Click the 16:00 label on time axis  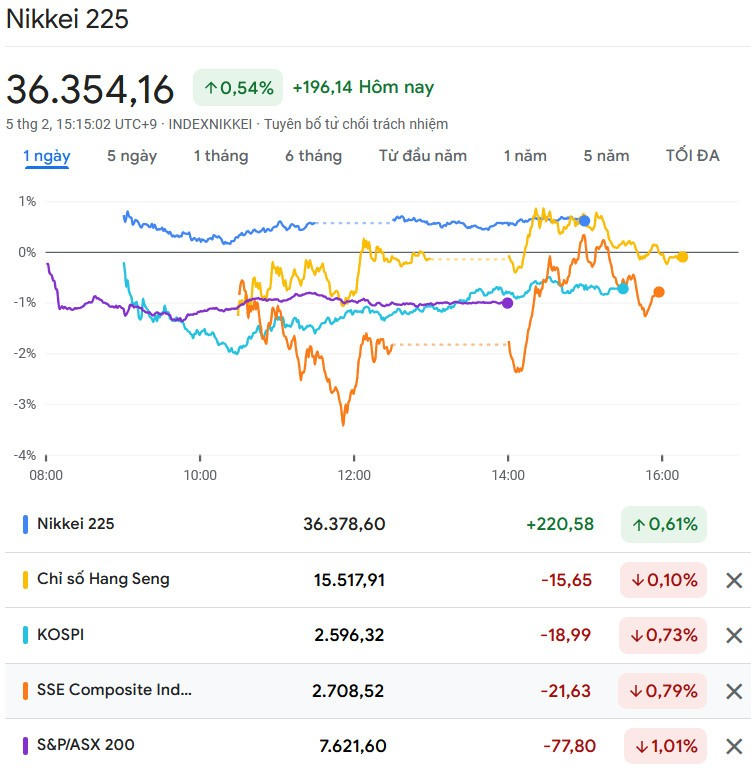662,475
